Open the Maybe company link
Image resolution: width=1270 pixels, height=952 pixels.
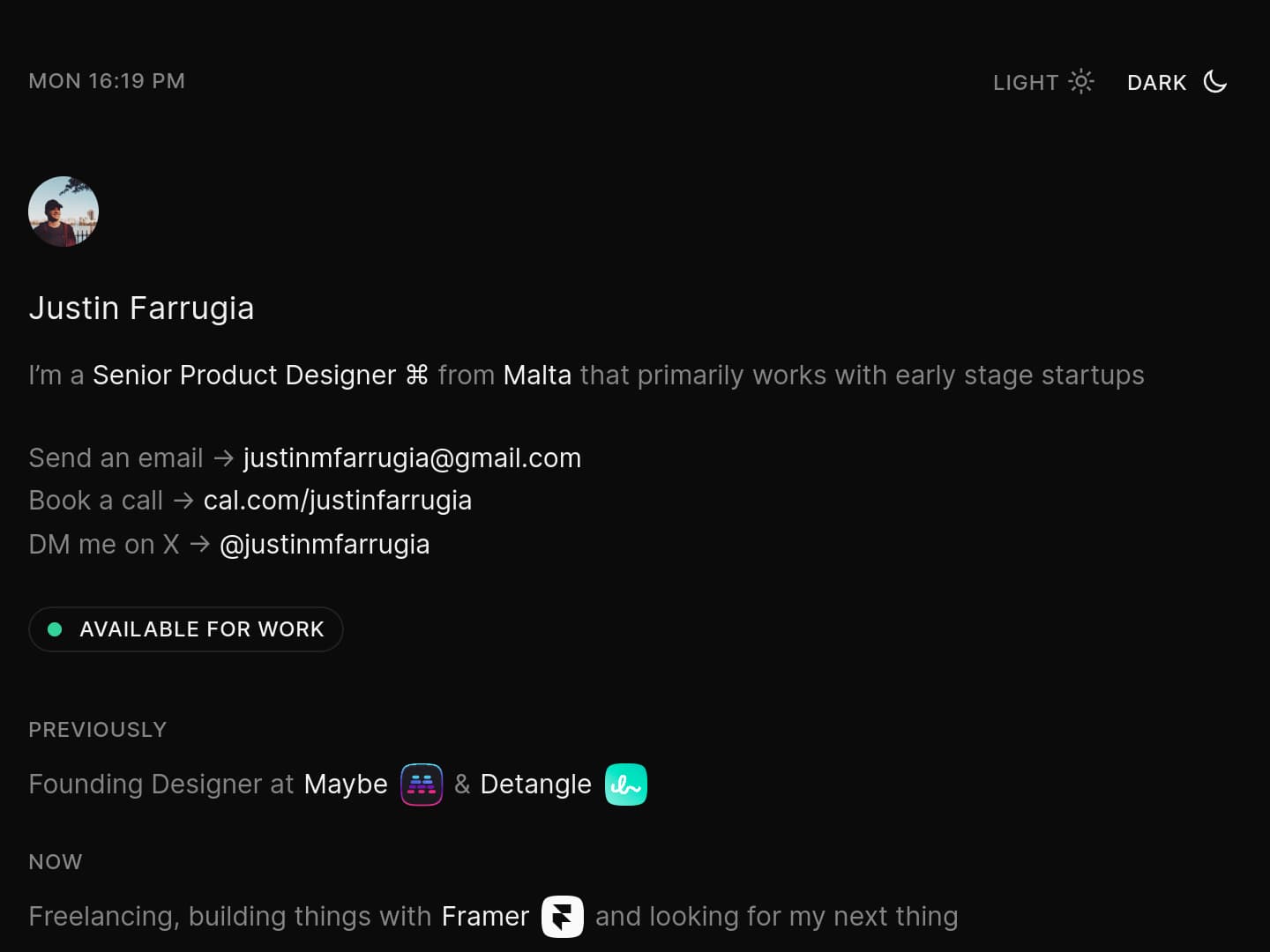(x=346, y=785)
